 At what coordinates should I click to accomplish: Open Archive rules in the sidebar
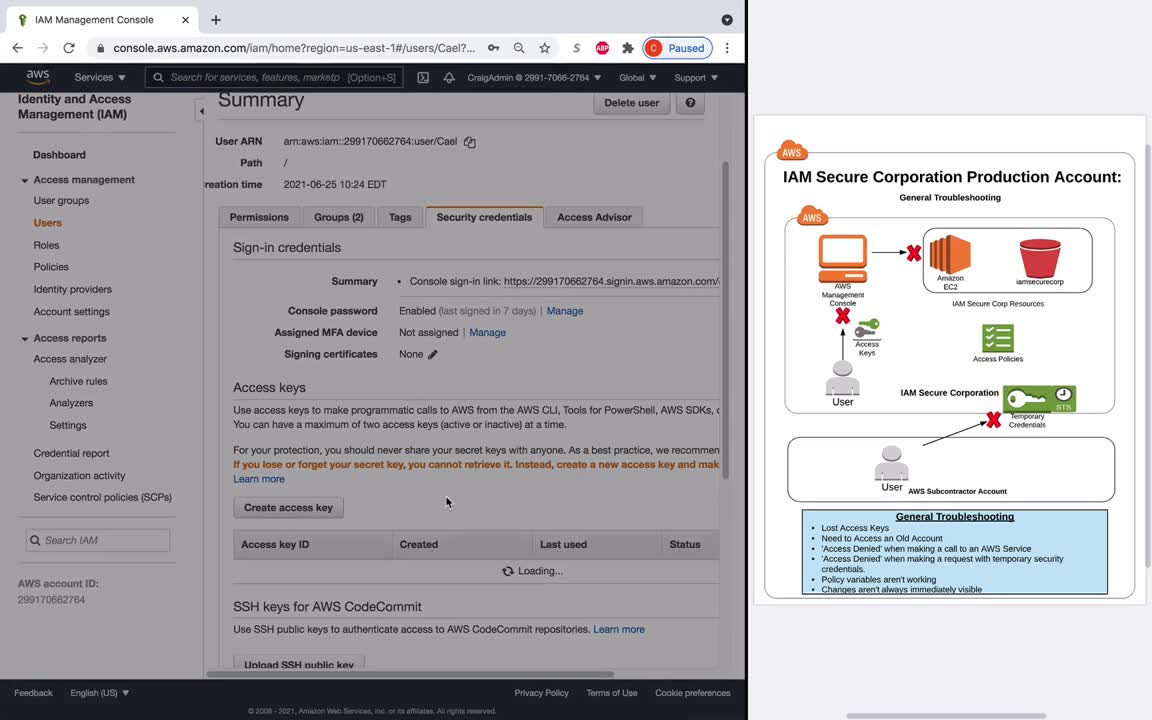78,381
